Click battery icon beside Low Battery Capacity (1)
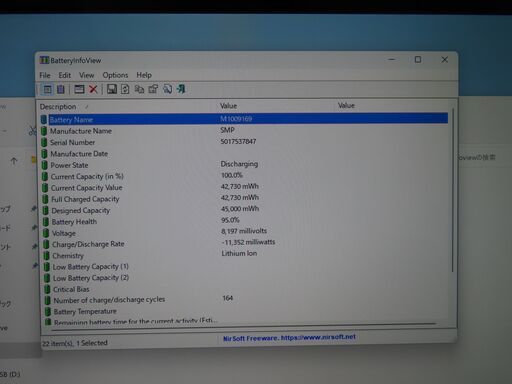This screenshot has width=512, height=384. [x=47, y=267]
